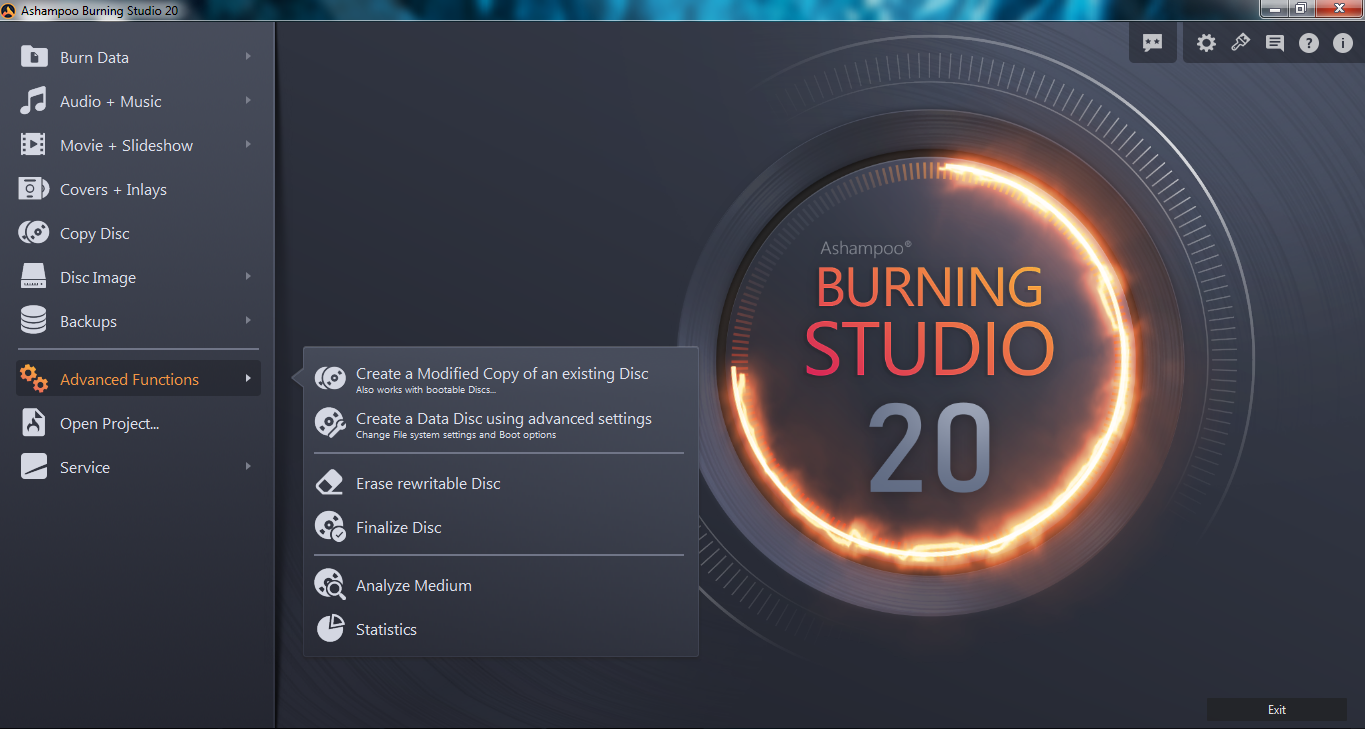Open help with the question mark icon

coord(1309,43)
